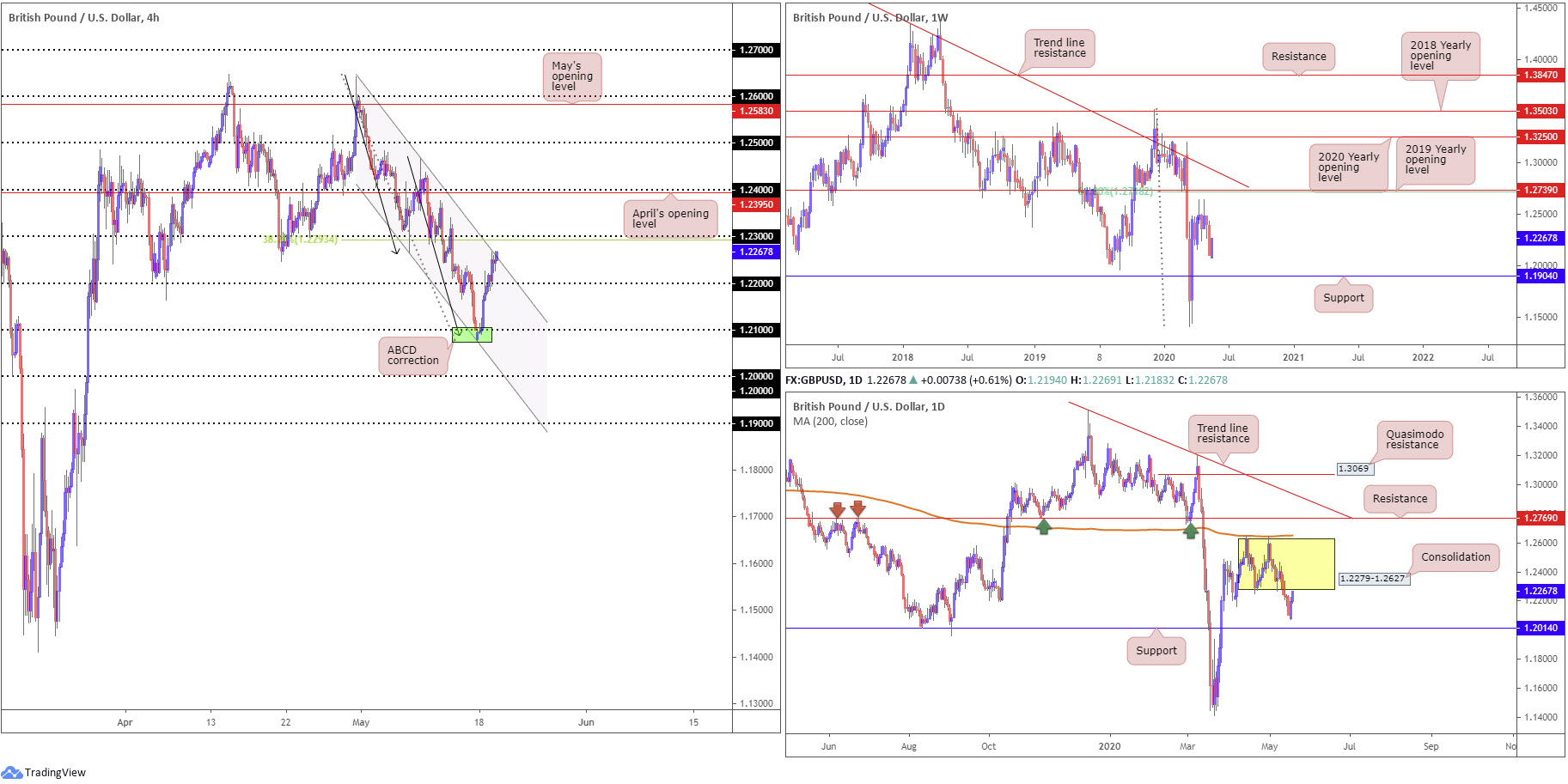Click the red 1.32500 price tag
1568x784 pixels.
(x=1541, y=137)
